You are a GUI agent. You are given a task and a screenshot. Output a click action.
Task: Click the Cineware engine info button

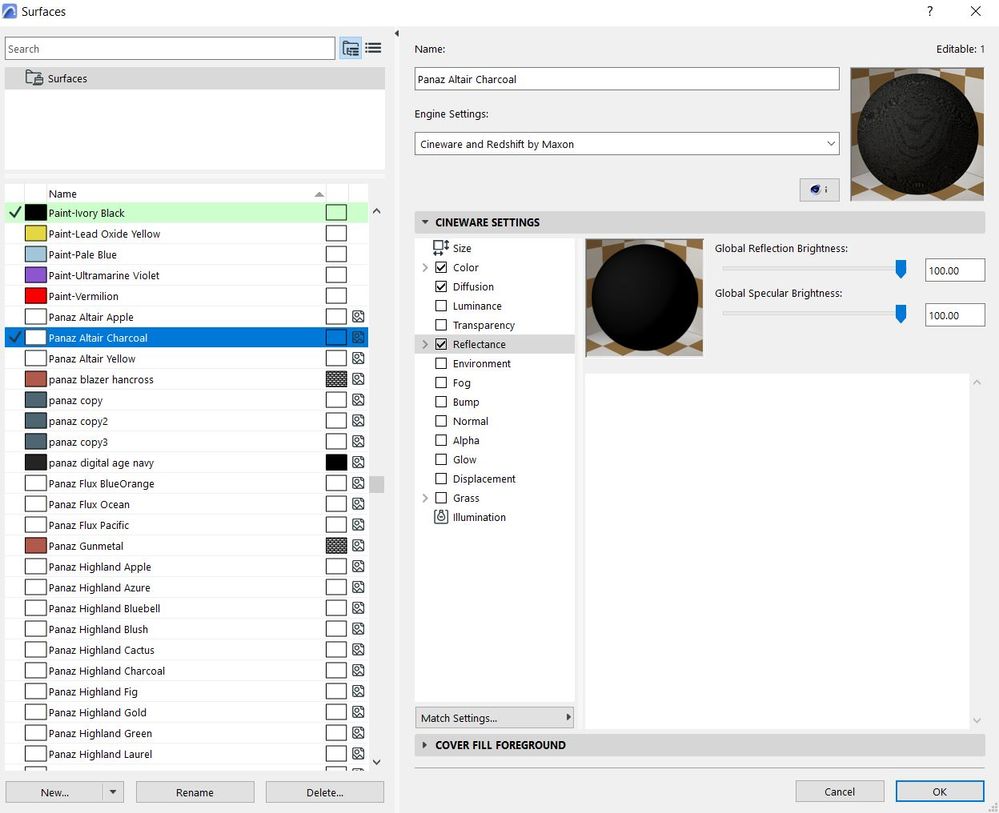click(819, 189)
